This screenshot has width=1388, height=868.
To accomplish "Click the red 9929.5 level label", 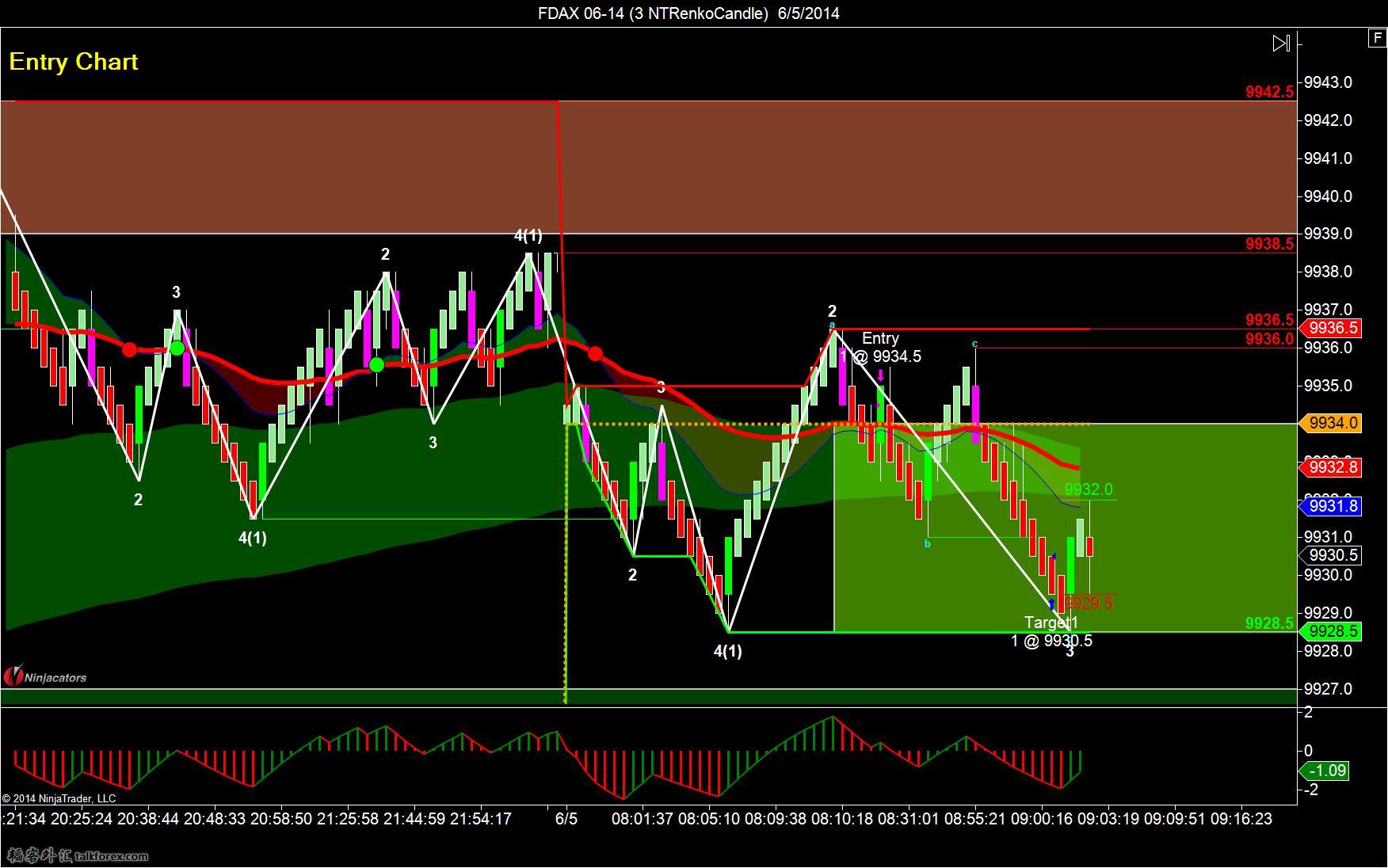I will coord(1089,603).
